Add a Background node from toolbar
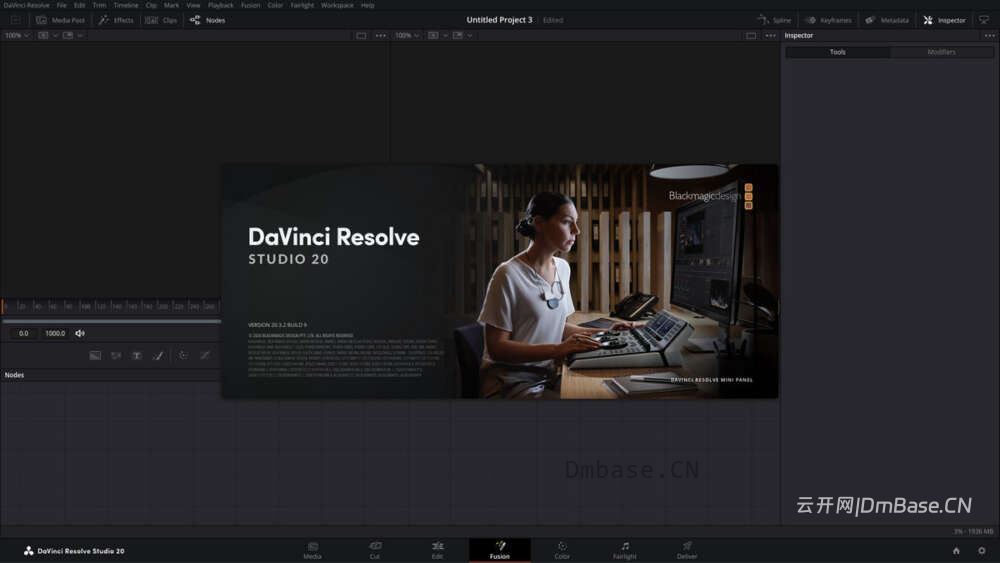This screenshot has height=563, width=1000. (95, 355)
